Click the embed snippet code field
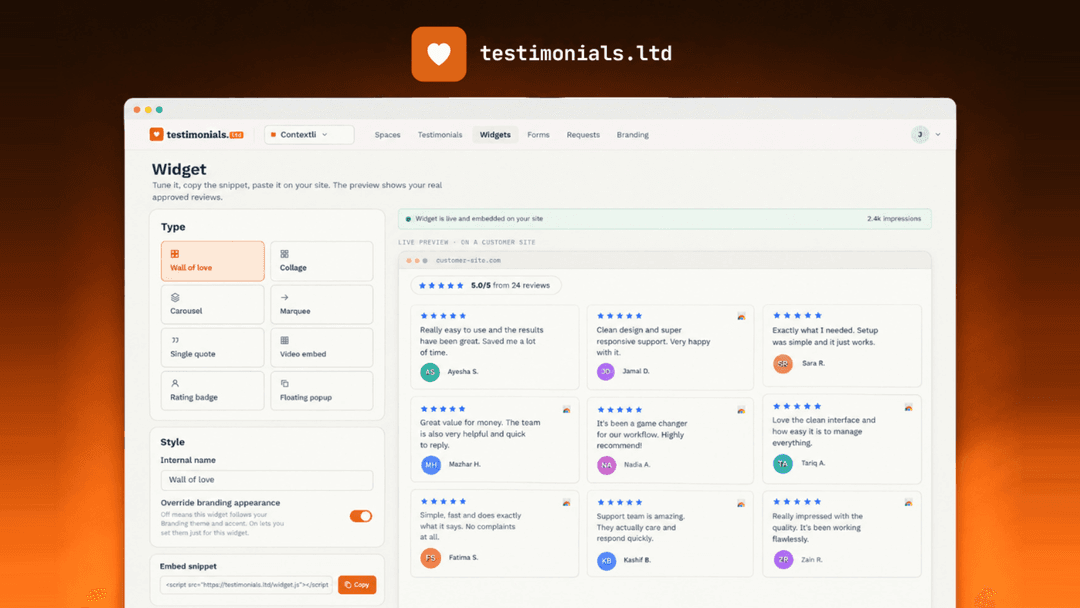The height and width of the screenshot is (608, 1080). 246,585
